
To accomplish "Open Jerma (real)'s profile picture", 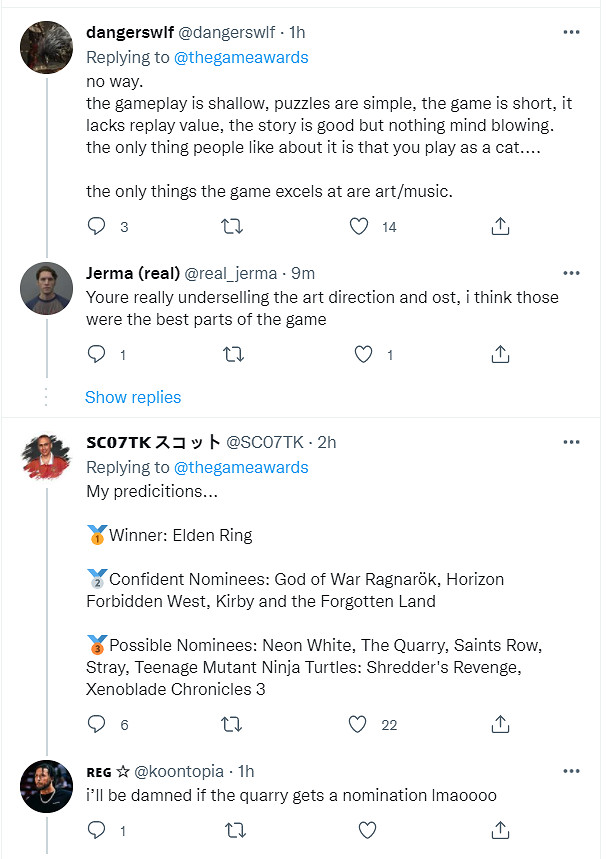I will coord(47,288).
